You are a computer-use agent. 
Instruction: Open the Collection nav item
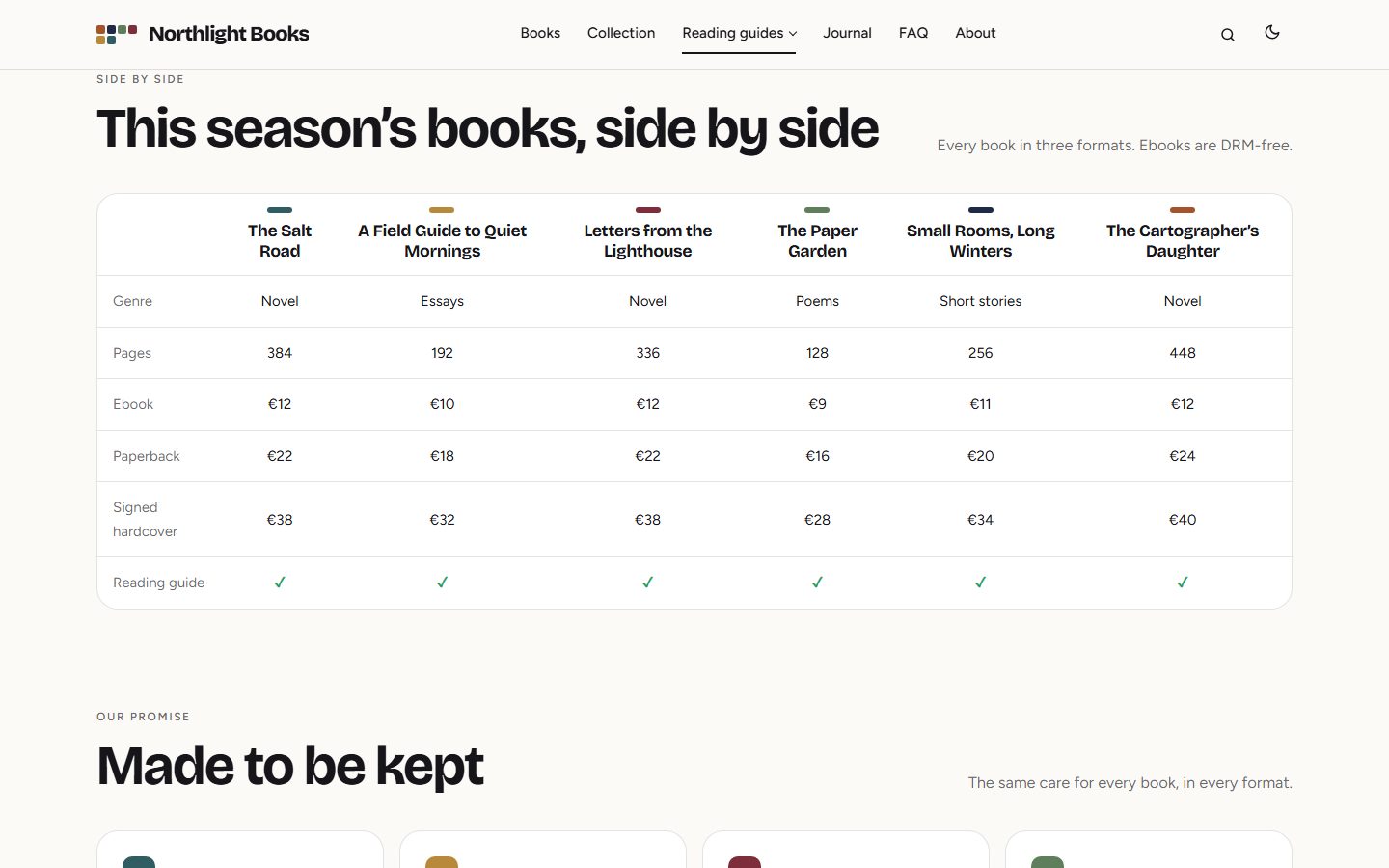pyautogui.click(x=621, y=33)
